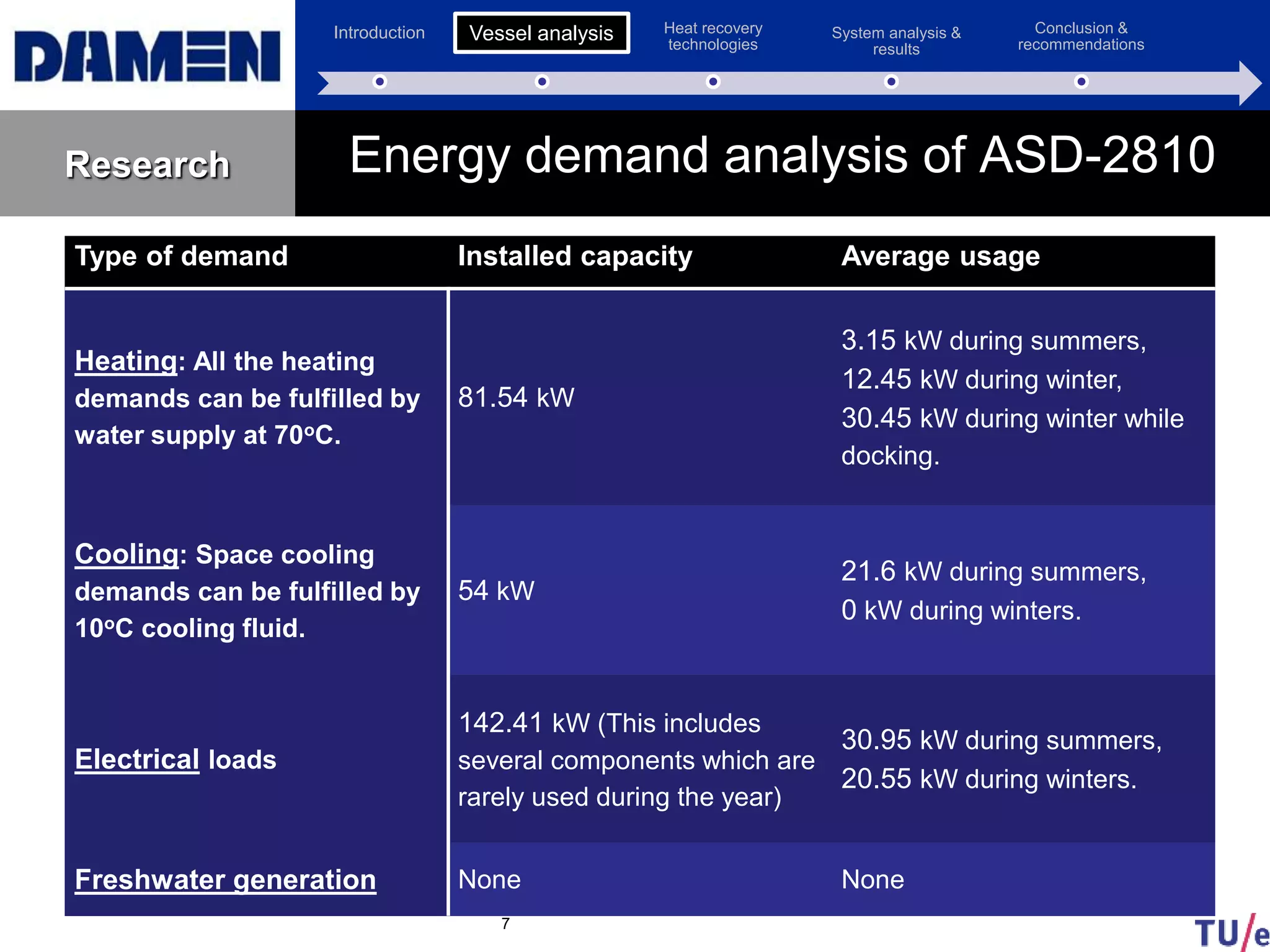Click the underlined Freshwater generation text
The height and width of the screenshot is (952, 1270).
(x=225, y=879)
